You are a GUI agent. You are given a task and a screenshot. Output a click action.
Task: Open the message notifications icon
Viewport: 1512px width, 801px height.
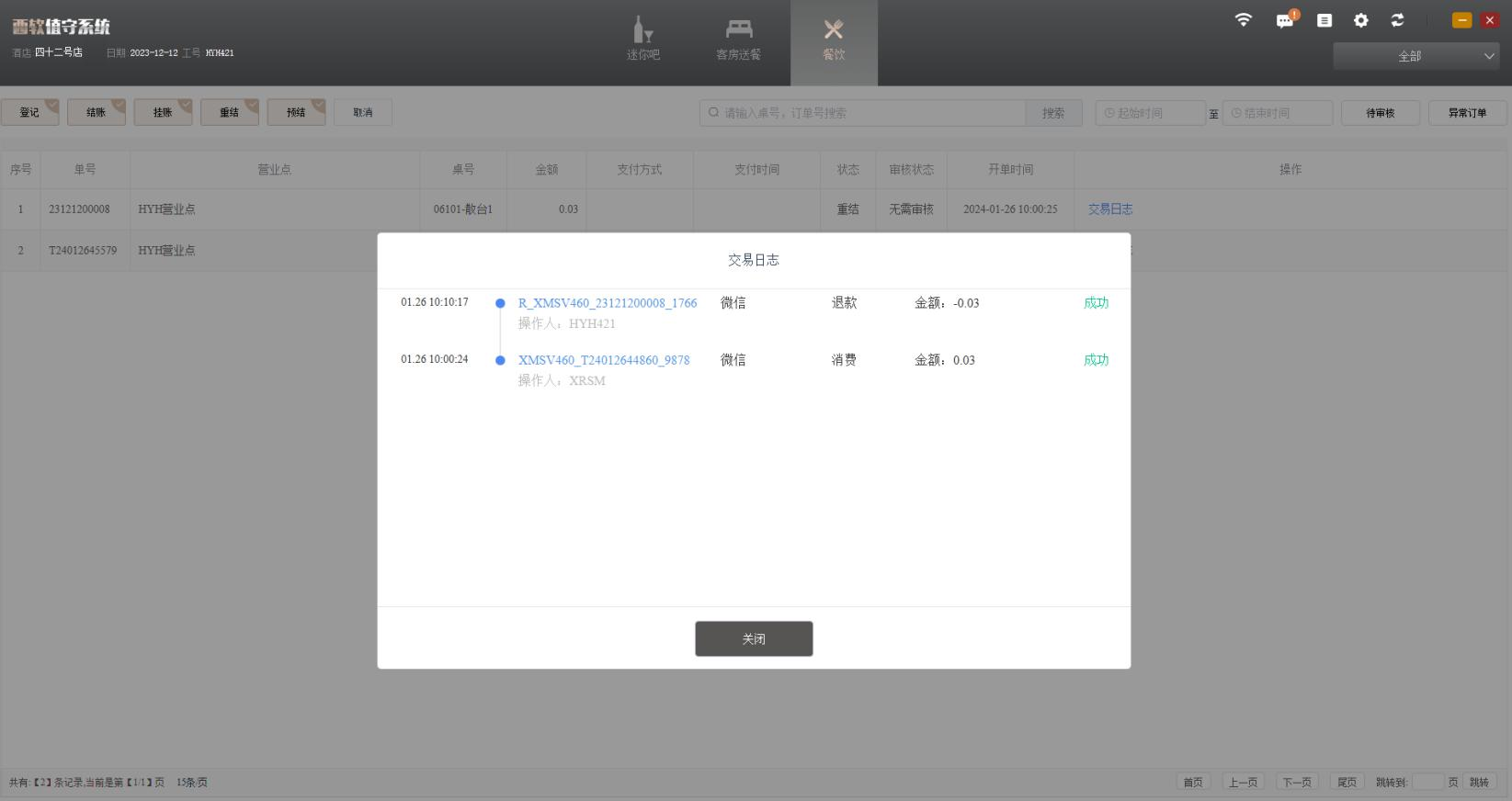(1285, 20)
